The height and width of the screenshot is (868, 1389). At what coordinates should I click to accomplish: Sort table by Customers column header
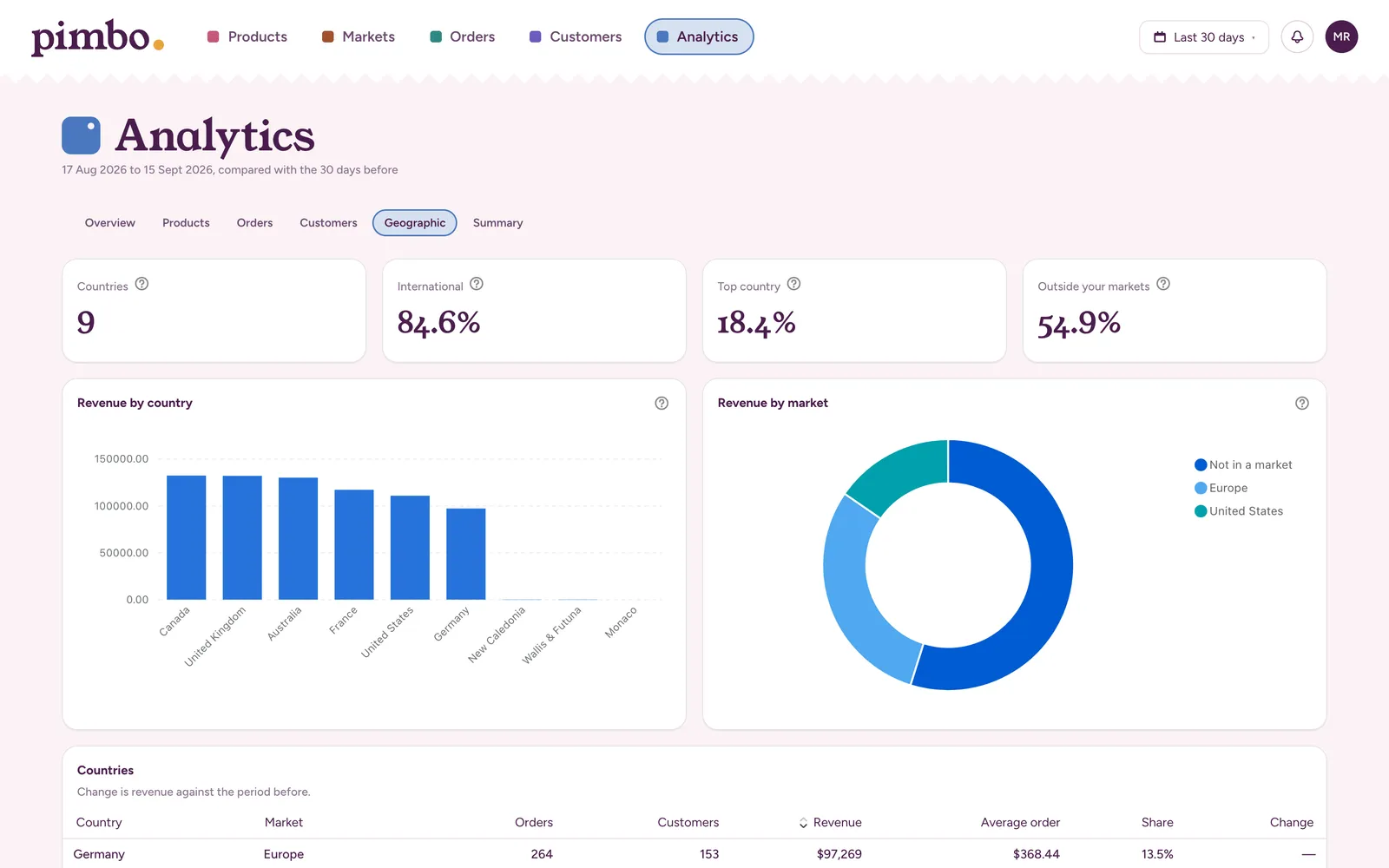click(688, 823)
